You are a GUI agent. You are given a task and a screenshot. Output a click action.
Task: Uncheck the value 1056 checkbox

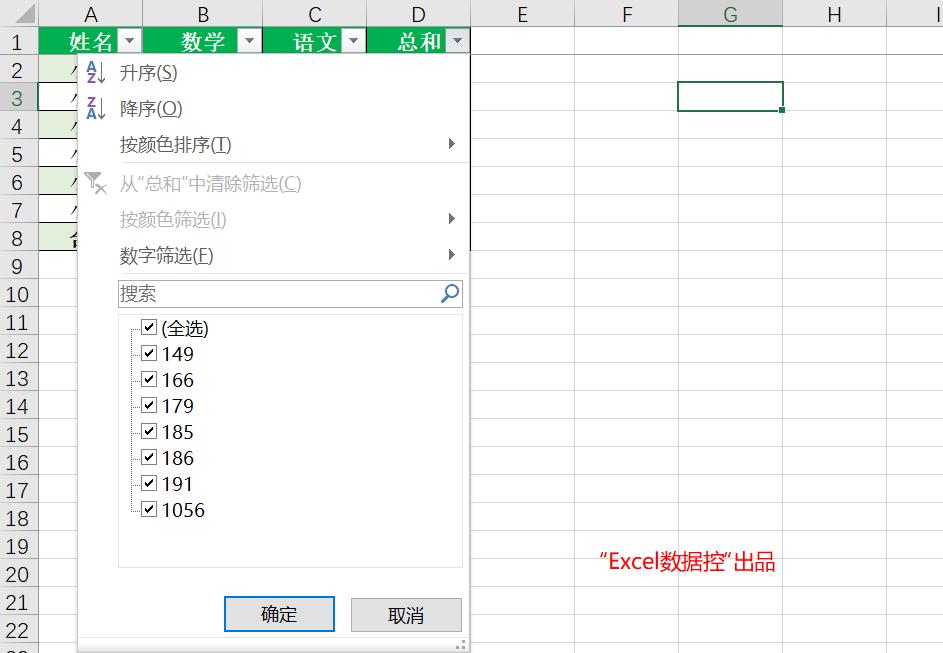(149, 509)
